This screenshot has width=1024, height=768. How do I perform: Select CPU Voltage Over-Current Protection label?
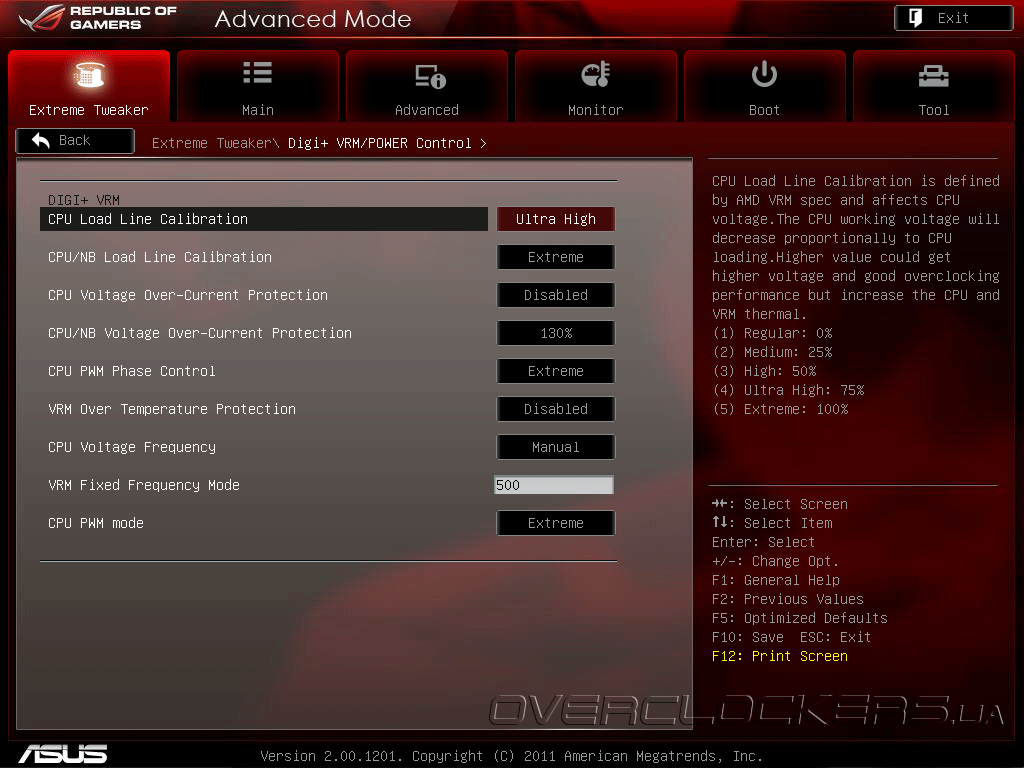pyautogui.click(x=188, y=295)
